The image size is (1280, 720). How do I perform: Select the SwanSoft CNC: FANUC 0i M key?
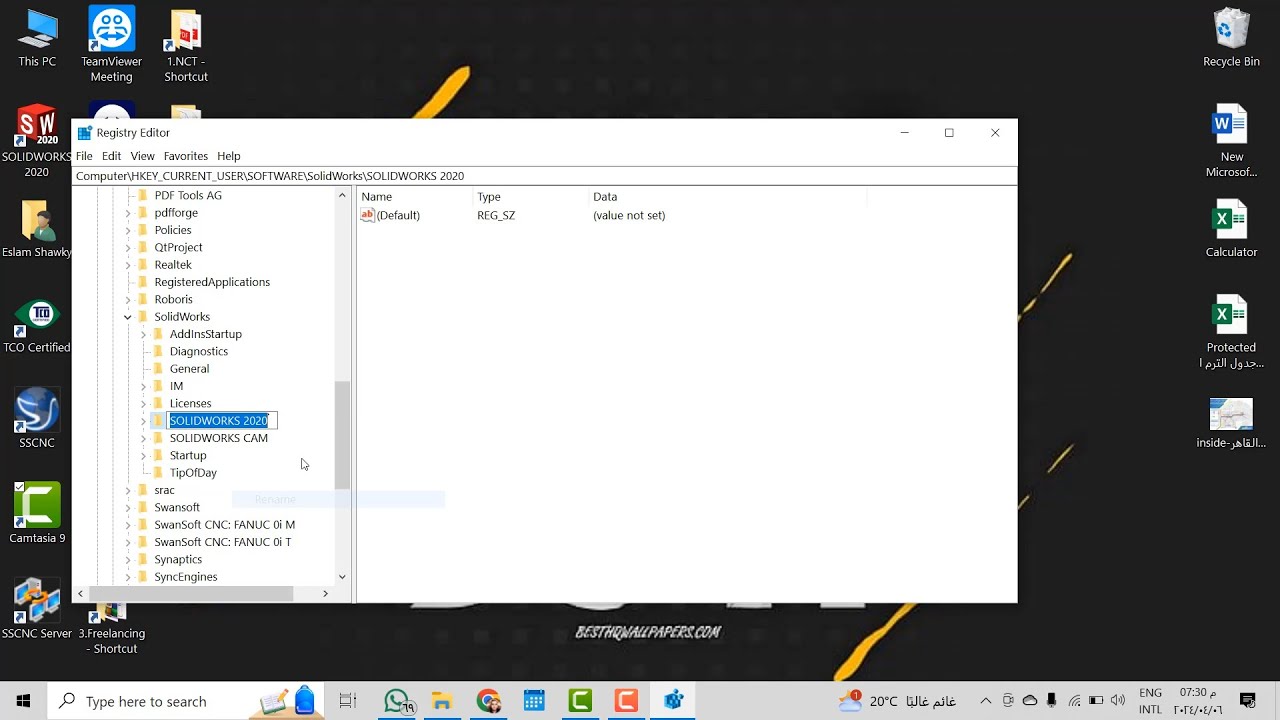point(224,525)
